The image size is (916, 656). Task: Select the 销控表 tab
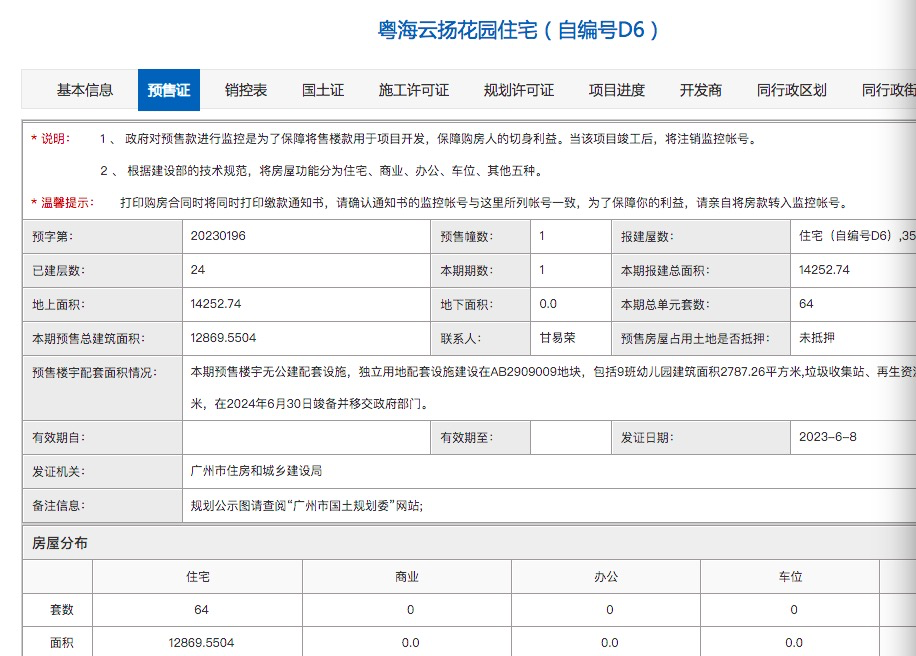245,90
